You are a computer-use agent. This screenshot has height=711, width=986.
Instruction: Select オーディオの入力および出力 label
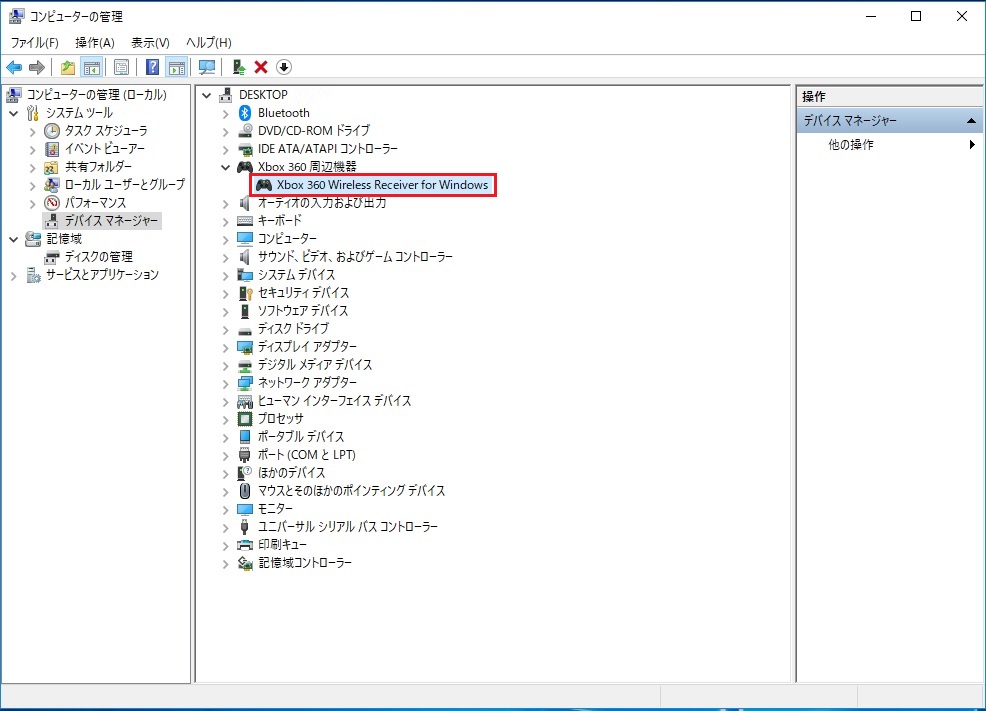point(322,203)
